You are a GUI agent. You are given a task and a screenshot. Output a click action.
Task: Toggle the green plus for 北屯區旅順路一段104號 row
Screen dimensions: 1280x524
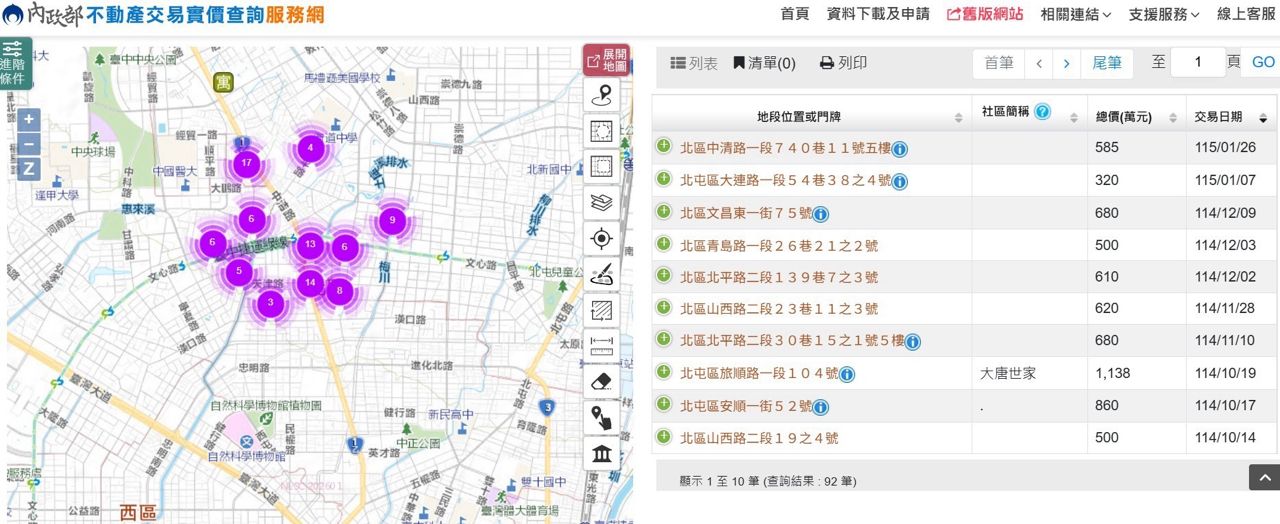click(663, 373)
